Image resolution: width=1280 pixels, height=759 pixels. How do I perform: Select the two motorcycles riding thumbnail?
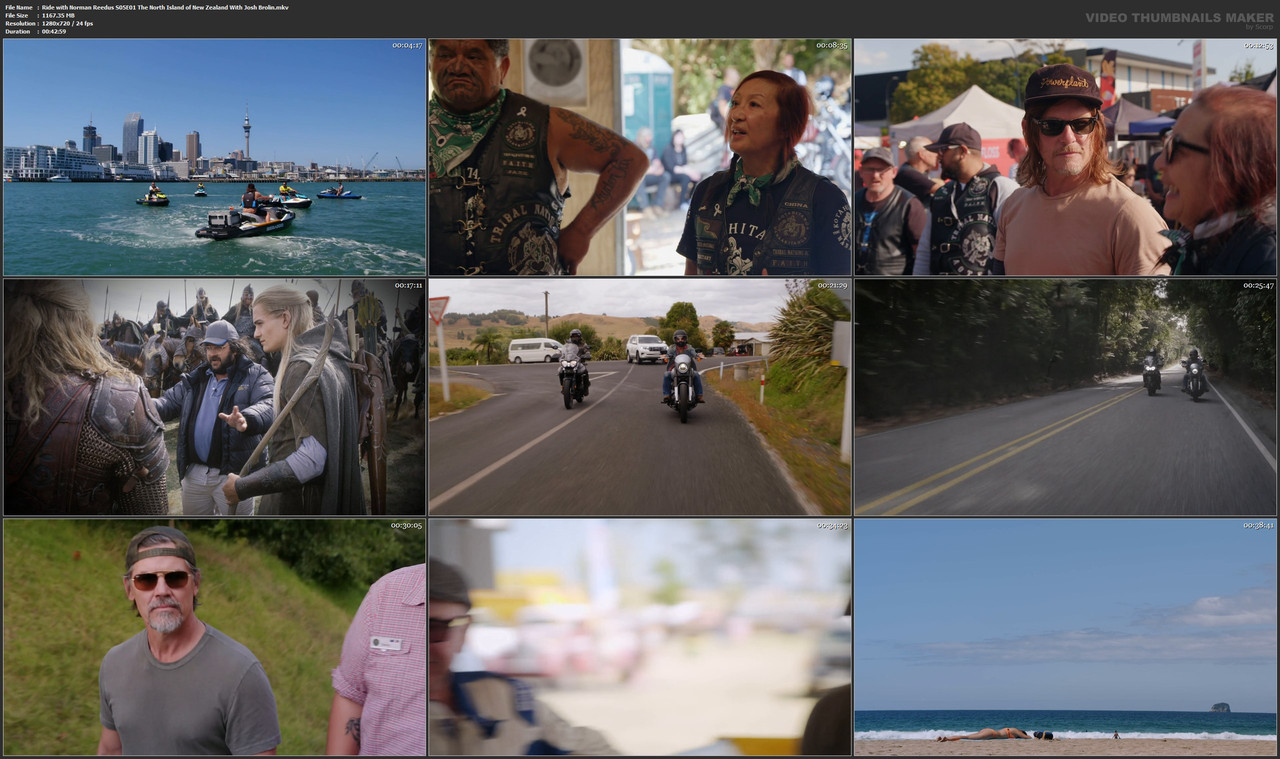[x=640, y=397]
